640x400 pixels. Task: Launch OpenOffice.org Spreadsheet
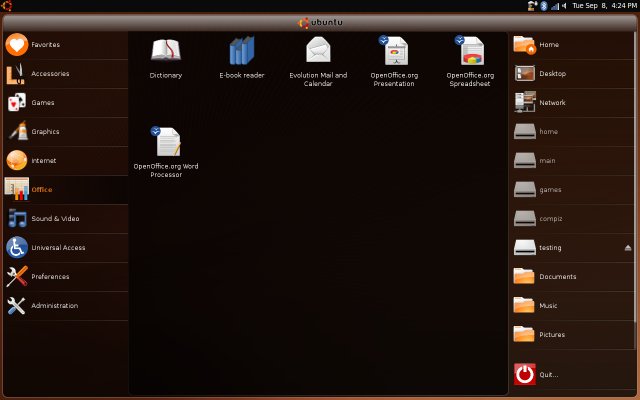(x=471, y=50)
